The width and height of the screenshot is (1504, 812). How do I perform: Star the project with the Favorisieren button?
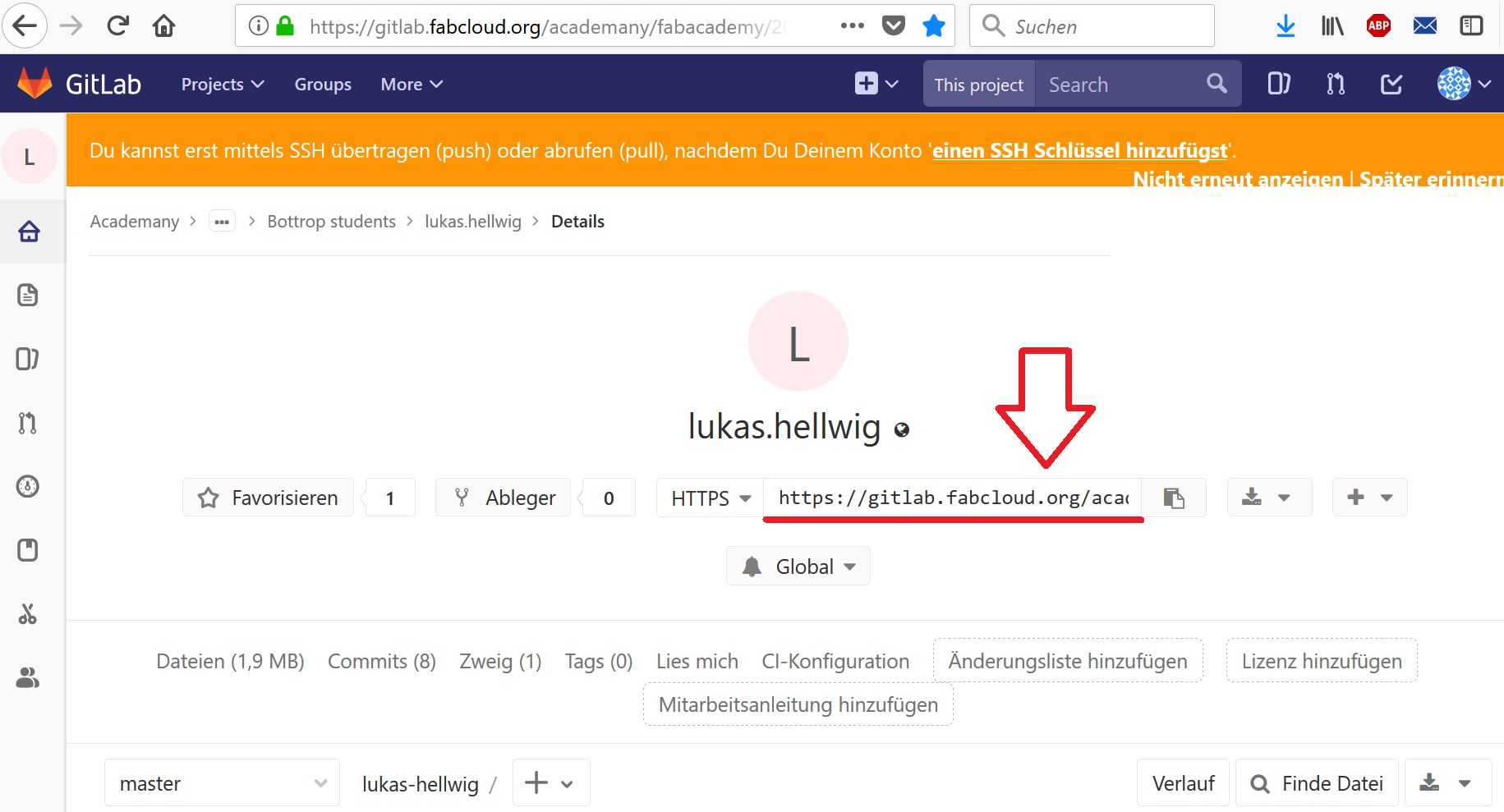267,497
